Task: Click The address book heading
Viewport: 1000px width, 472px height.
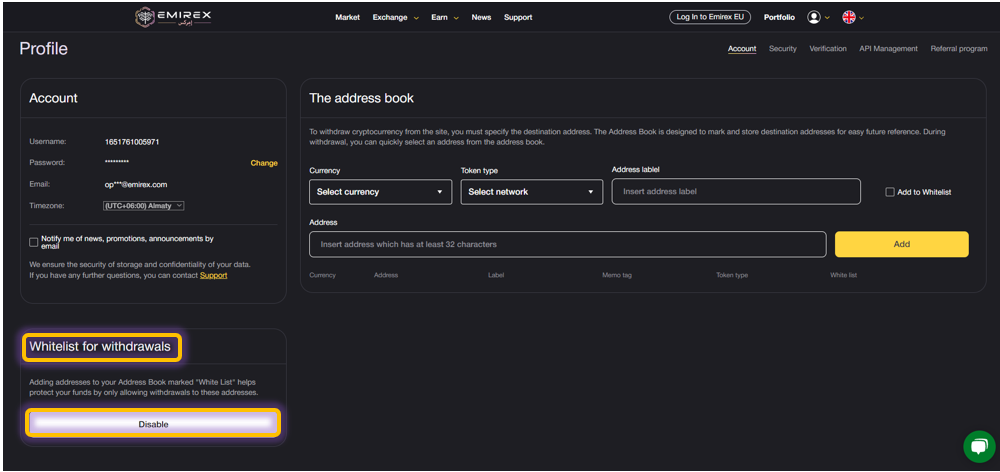Action: (x=362, y=98)
